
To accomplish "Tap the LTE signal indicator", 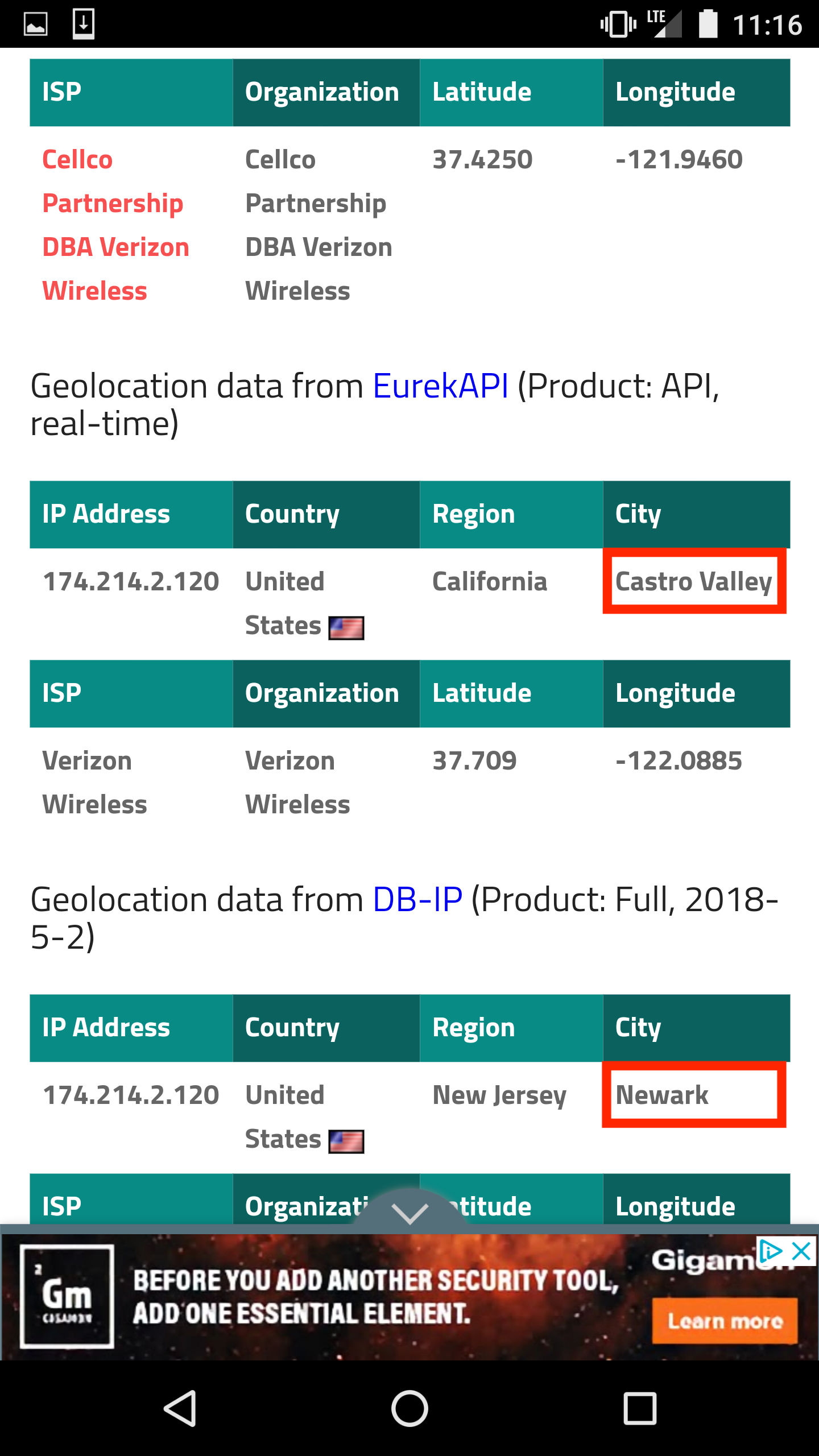I will pyautogui.click(x=664, y=24).
